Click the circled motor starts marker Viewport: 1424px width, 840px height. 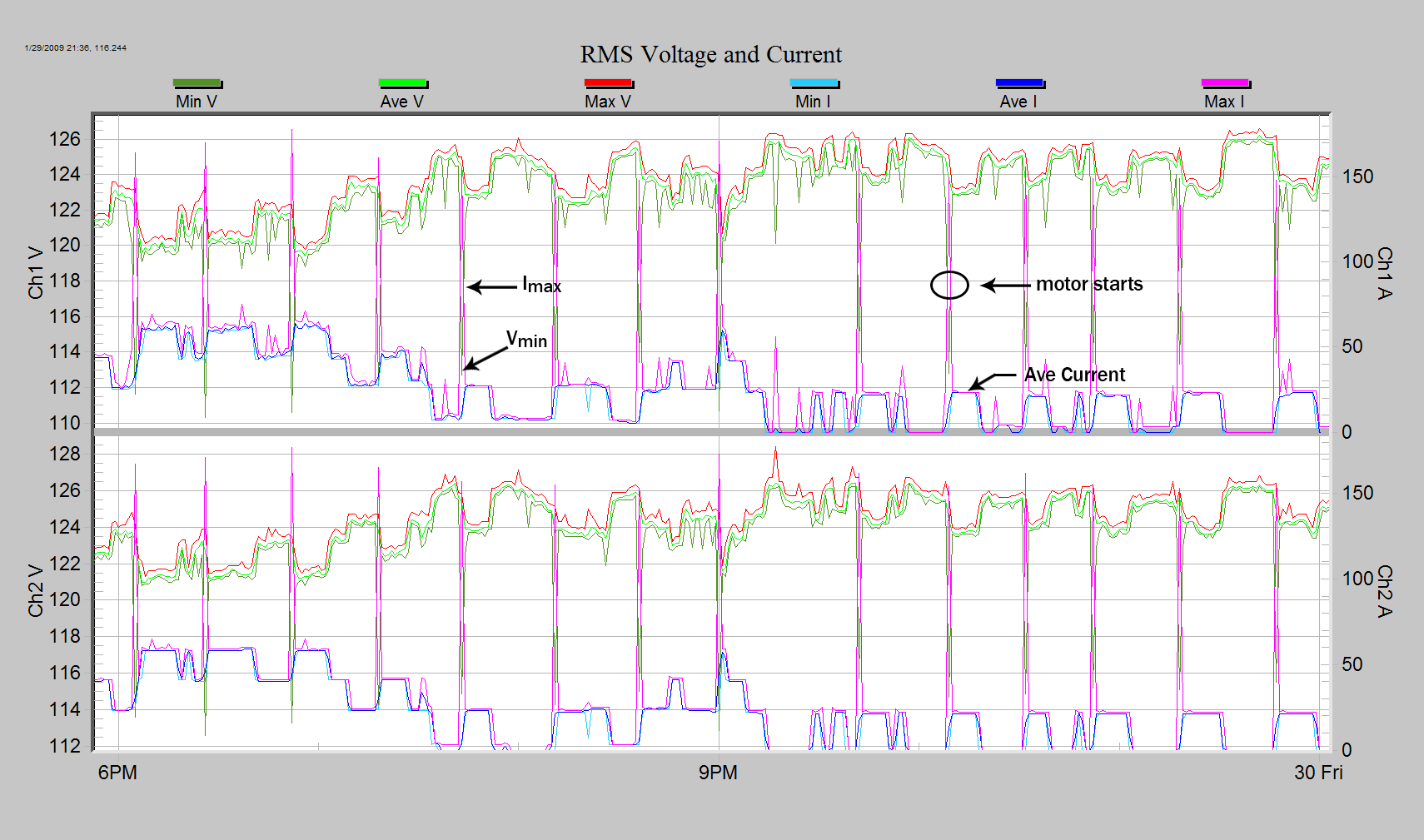click(x=950, y=286)
